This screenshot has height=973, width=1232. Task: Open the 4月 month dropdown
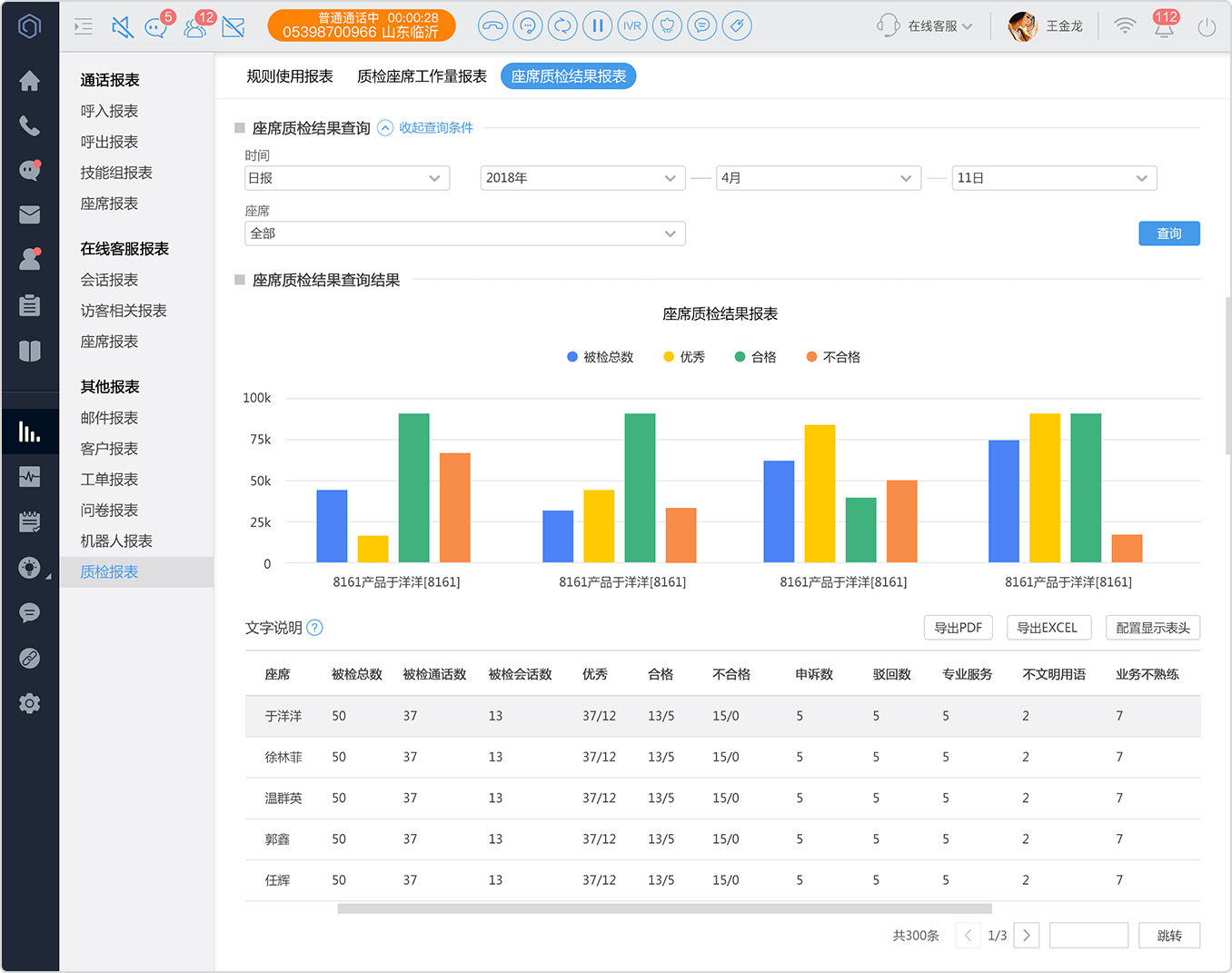click(819, 178)
